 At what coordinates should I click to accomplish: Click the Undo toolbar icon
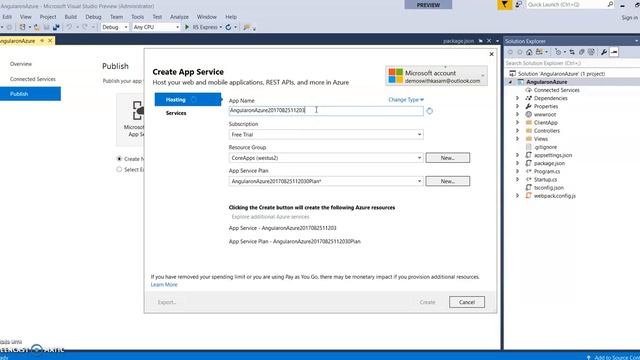point(69,27)
